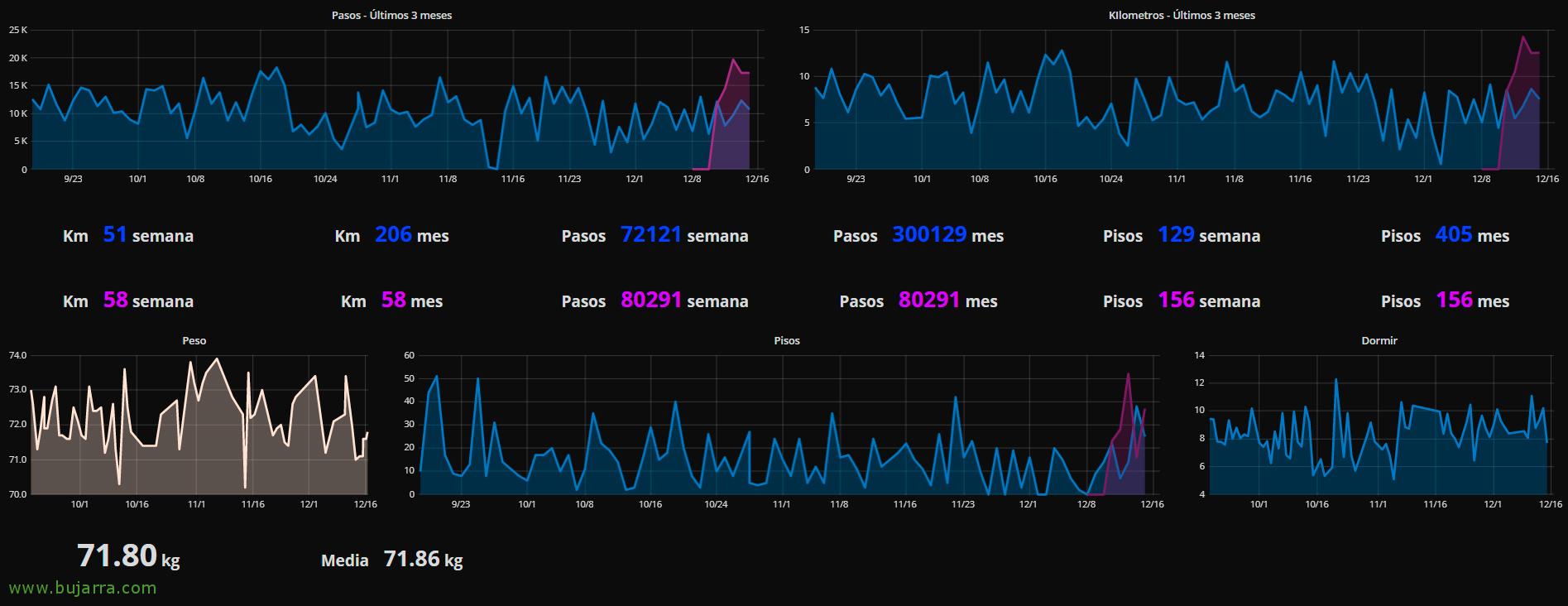Click the '25 K' axis label in Pasos chart
Image resolution: width=1568 pixels, height=606 pixels.
click(x=18, y=30)
